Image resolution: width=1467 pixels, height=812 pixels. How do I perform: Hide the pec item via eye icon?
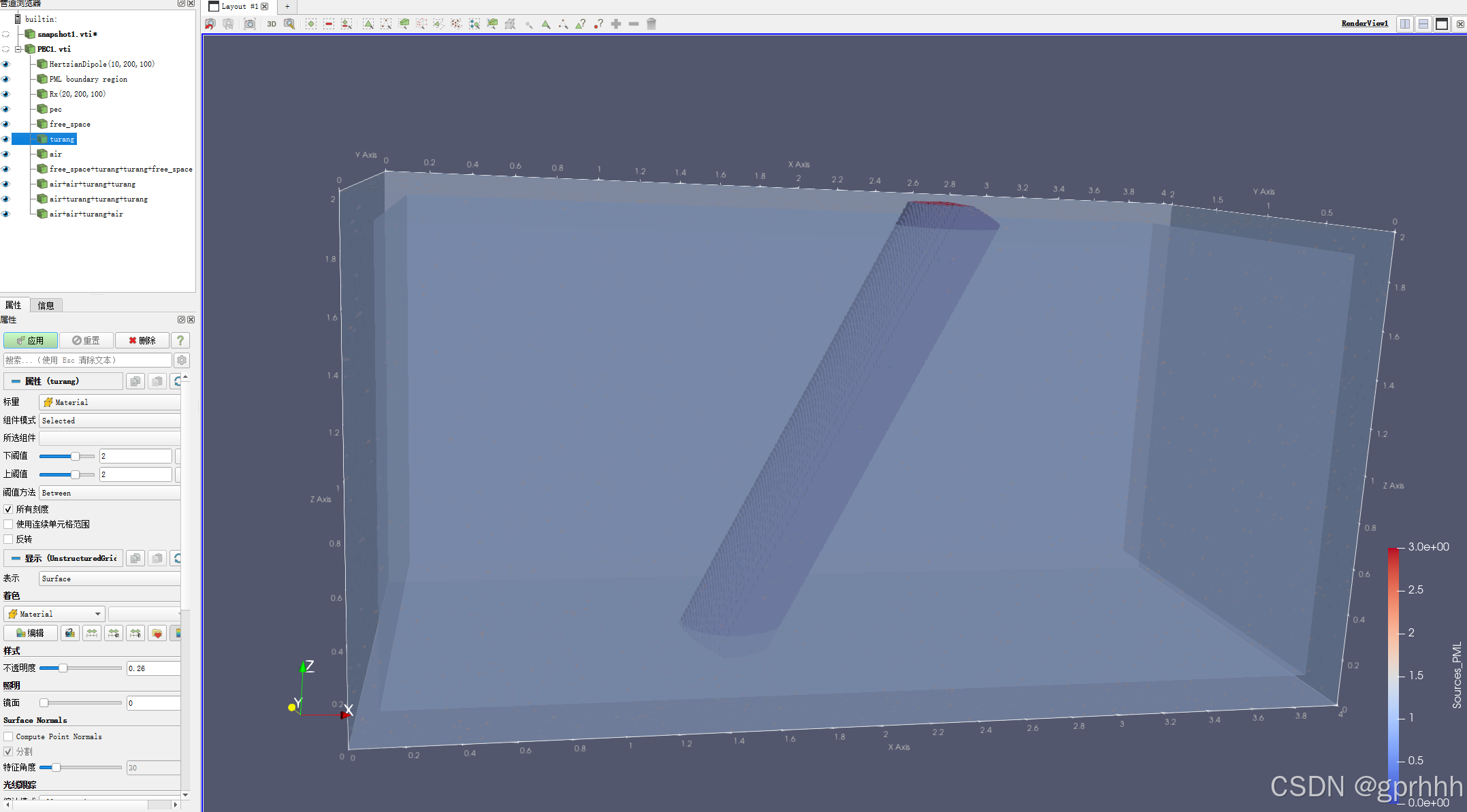[6, 109]
